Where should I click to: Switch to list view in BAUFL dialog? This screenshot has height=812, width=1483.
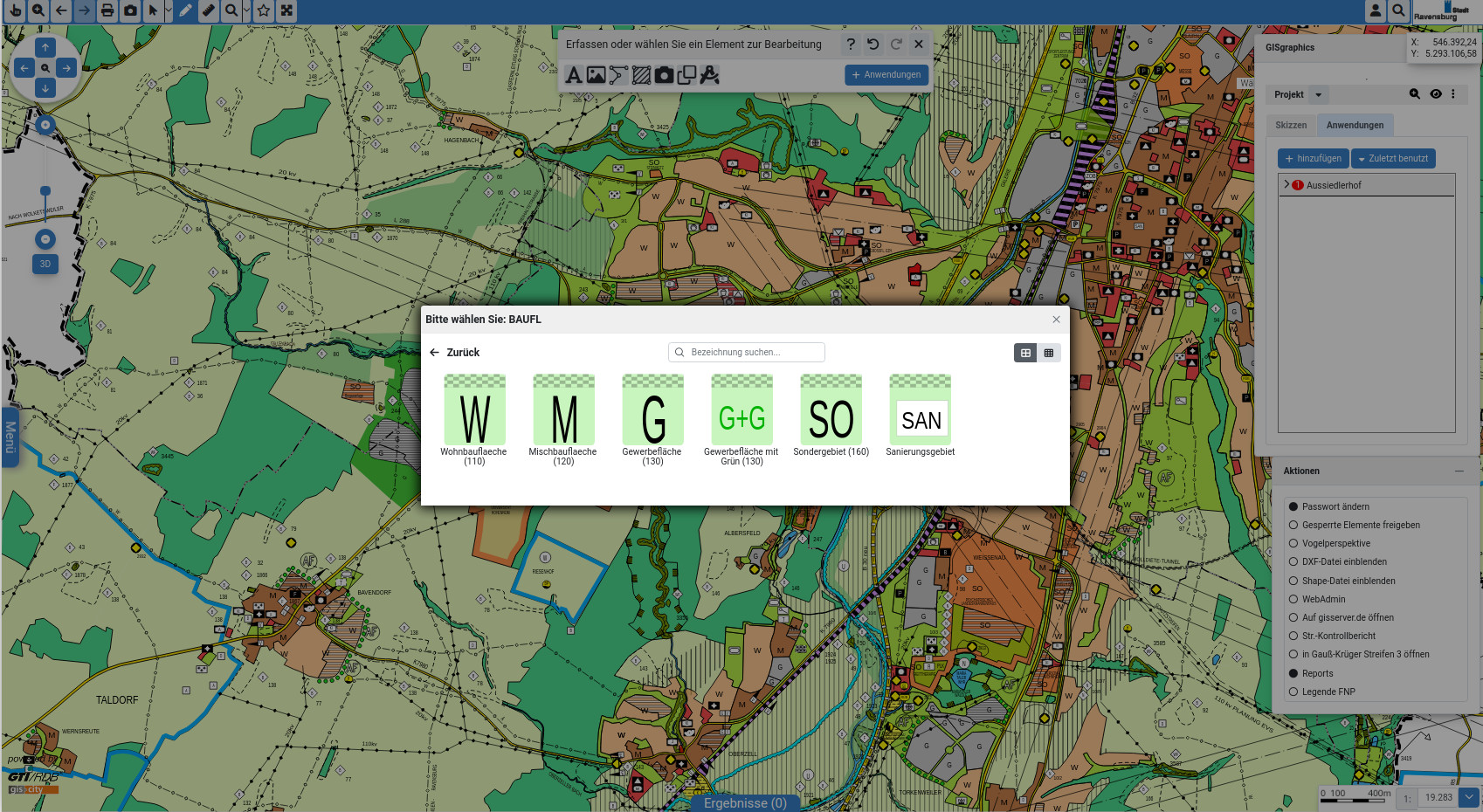[x=1049, y=353]
